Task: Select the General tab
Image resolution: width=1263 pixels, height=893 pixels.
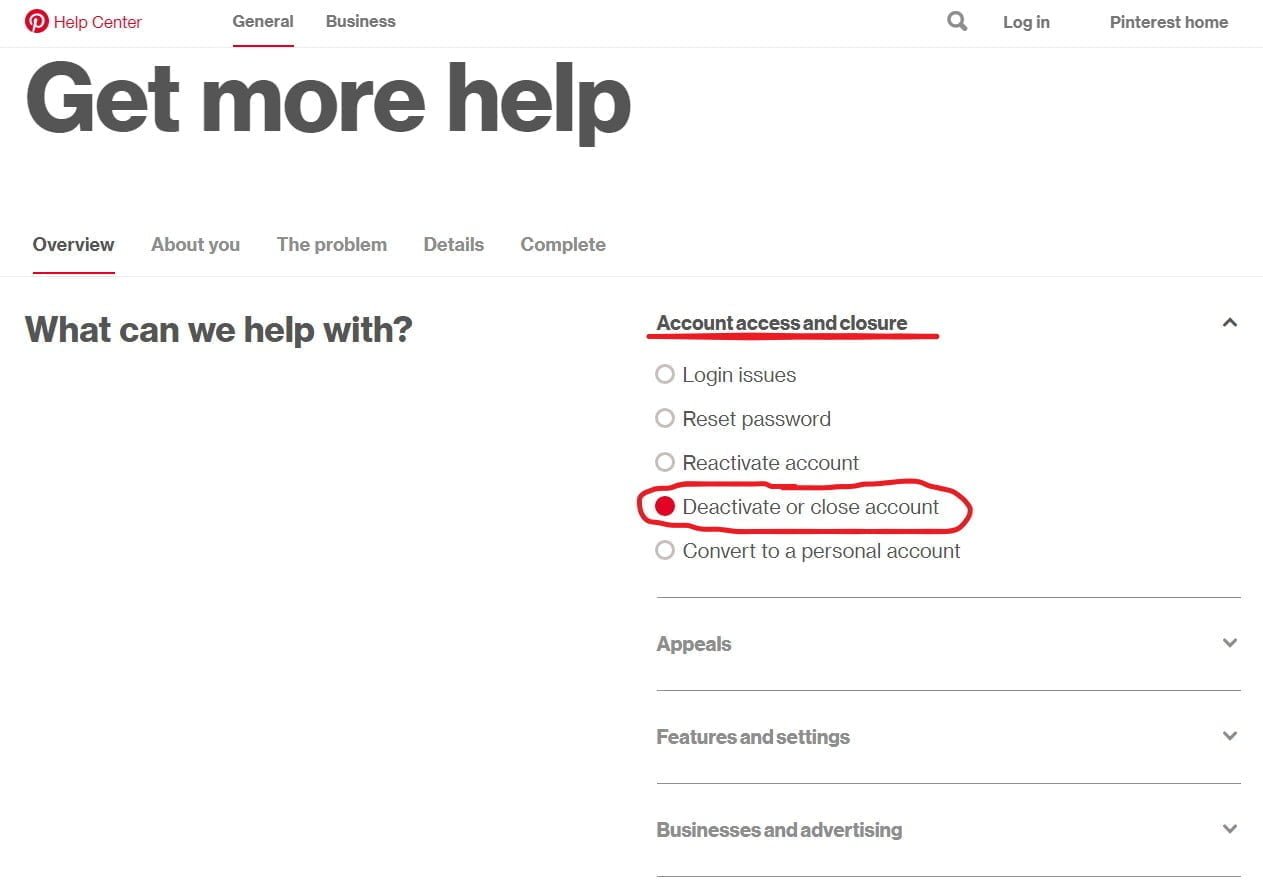Action: 262,21
